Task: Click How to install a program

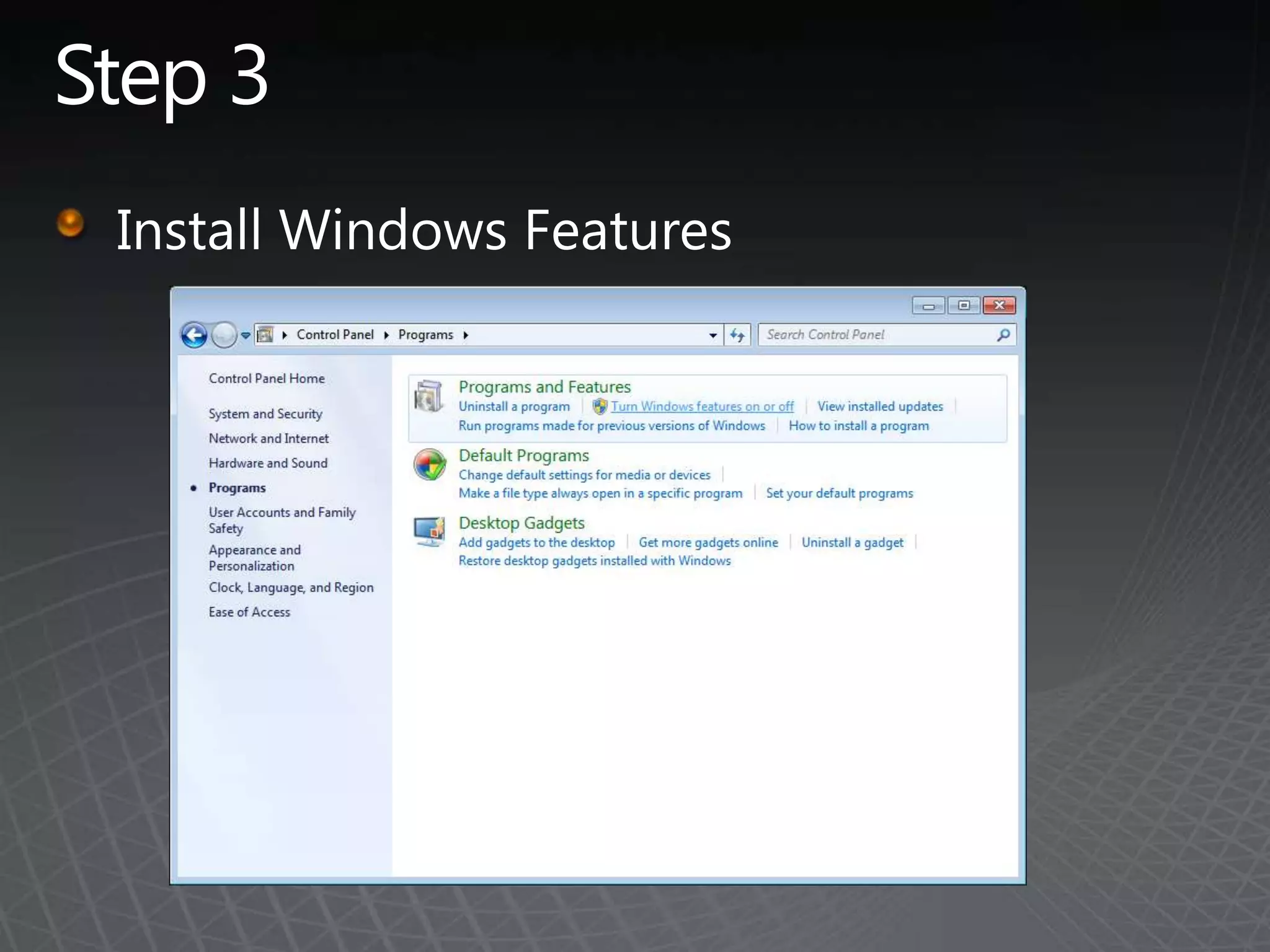Action: tap(859, 426)
